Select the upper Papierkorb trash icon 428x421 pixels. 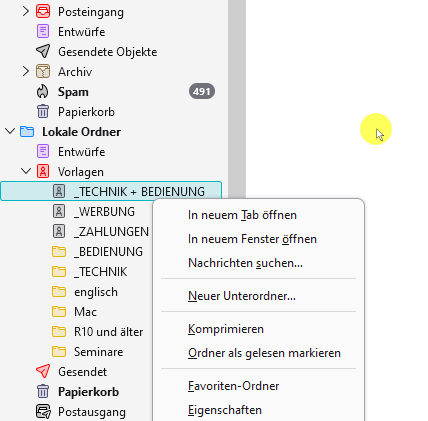43,112
